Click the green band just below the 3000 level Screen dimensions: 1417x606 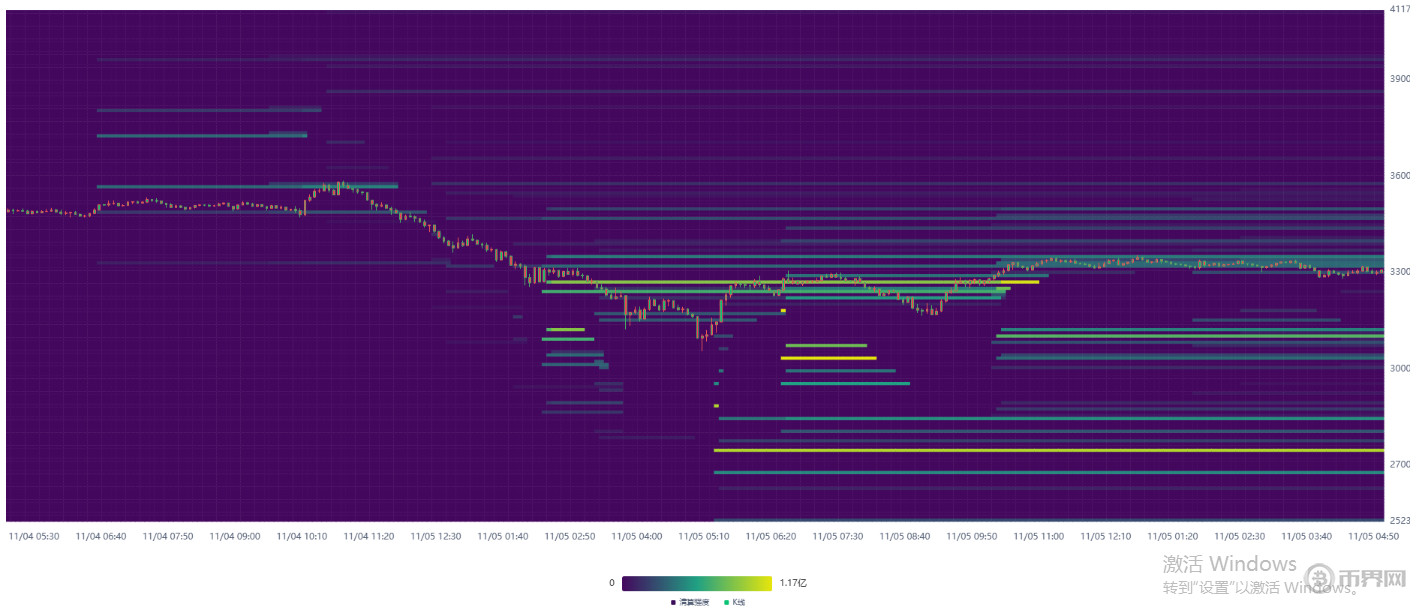pos(845,383)
